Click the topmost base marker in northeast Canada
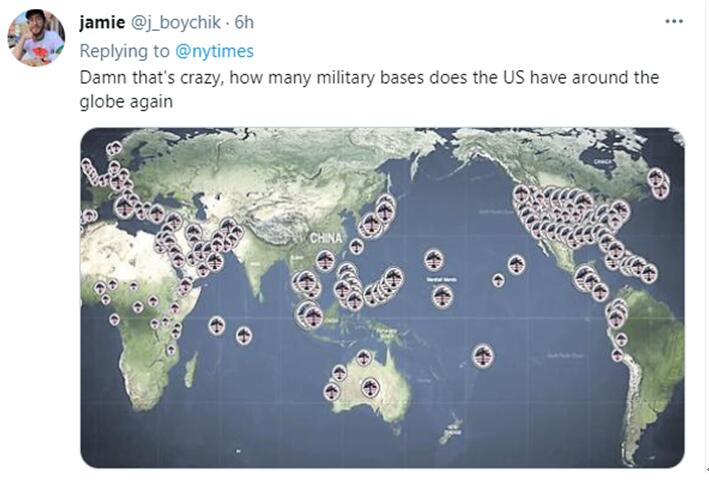 [x=654, y=178]
